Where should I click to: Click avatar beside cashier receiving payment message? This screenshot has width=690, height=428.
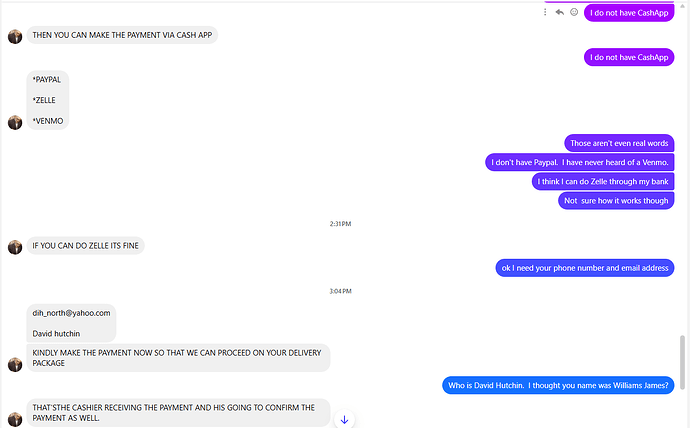click(x=15, y=419)
